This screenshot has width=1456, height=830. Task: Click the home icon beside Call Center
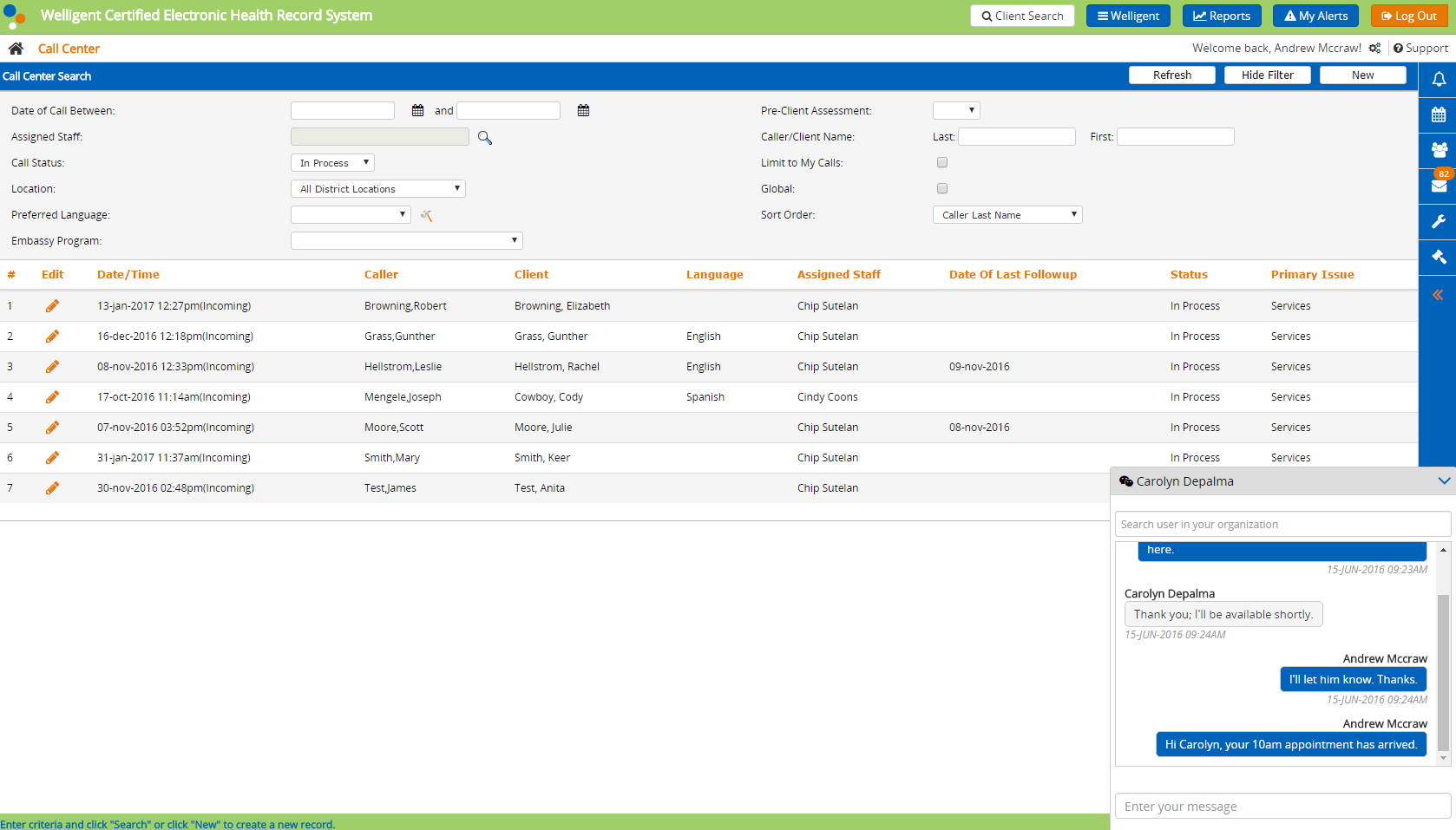pyautogui.click(x=16, y=49)
